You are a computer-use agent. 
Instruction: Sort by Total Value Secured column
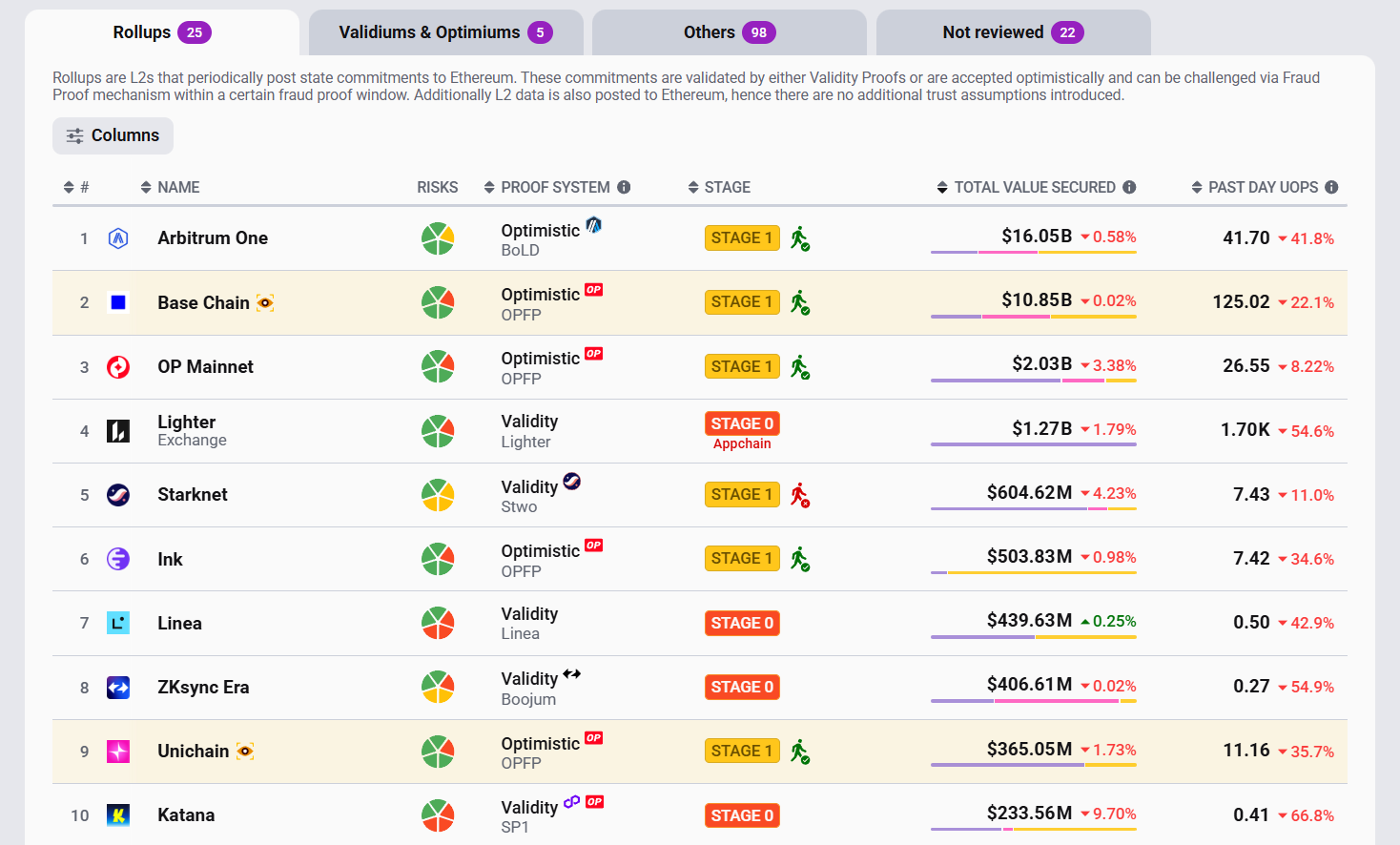pyautogui.click(x=1026, y=187)
